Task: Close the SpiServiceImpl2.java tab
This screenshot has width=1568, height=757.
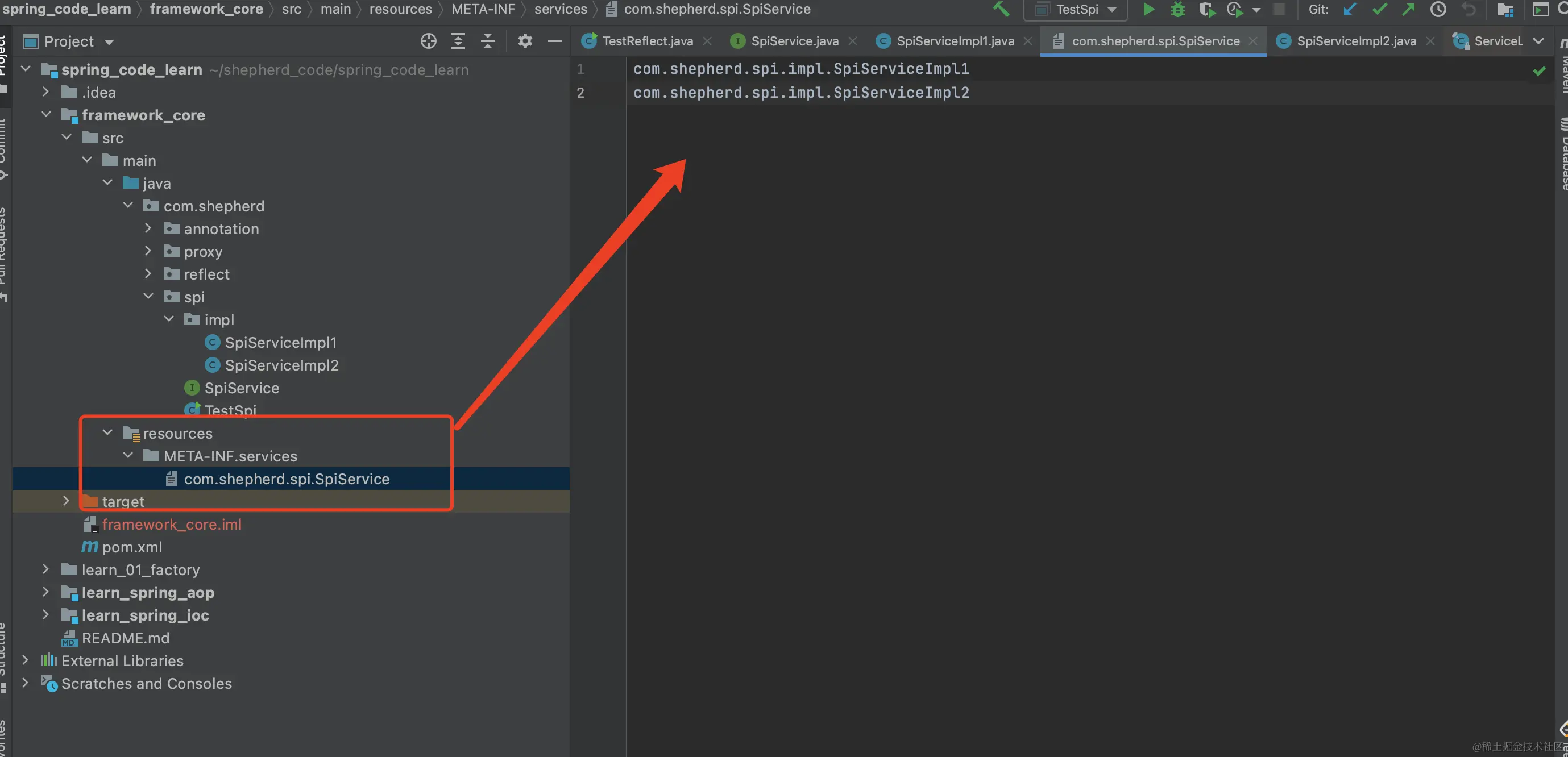Action: 1430,41
